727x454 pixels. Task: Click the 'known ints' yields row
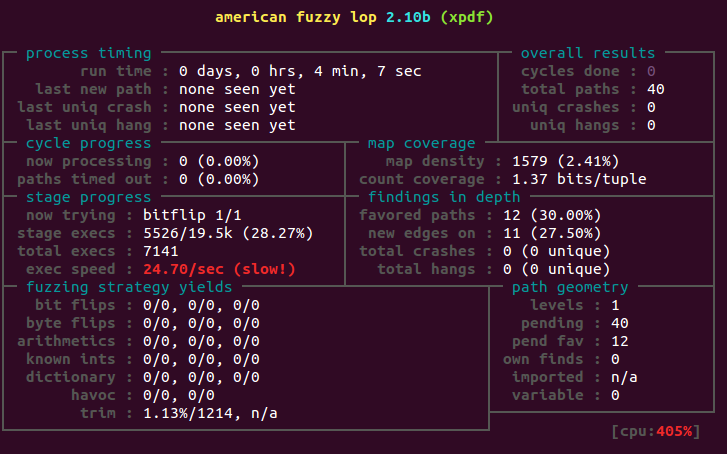[x=142, y=359]
